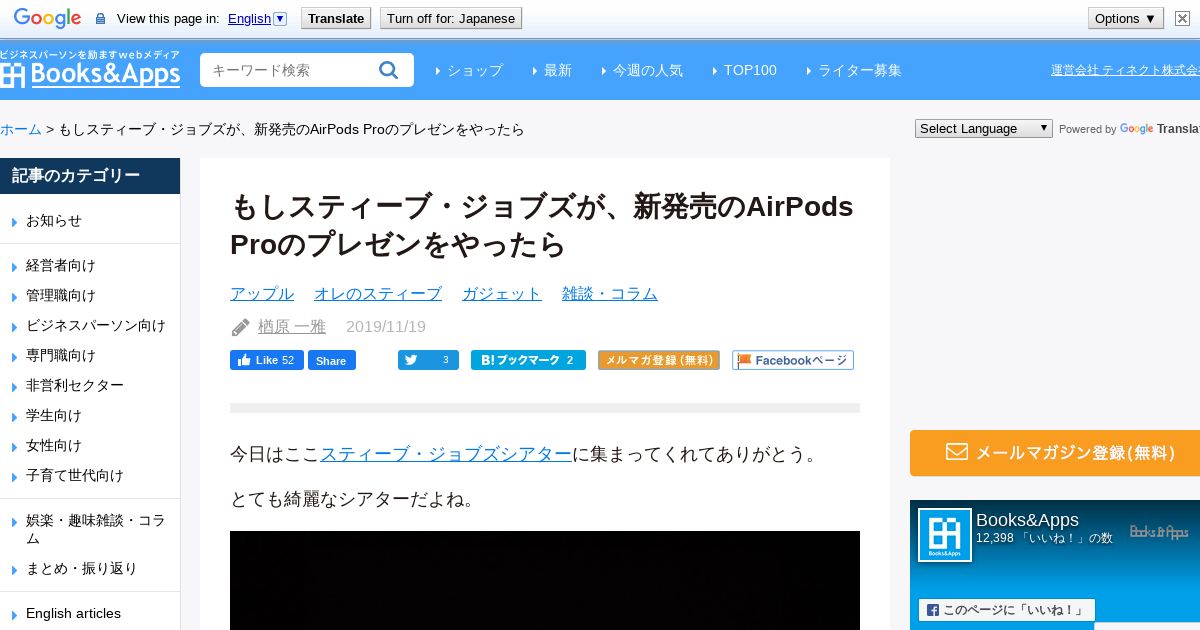
Task: Click the black article image
Action: tap(545, 580)
